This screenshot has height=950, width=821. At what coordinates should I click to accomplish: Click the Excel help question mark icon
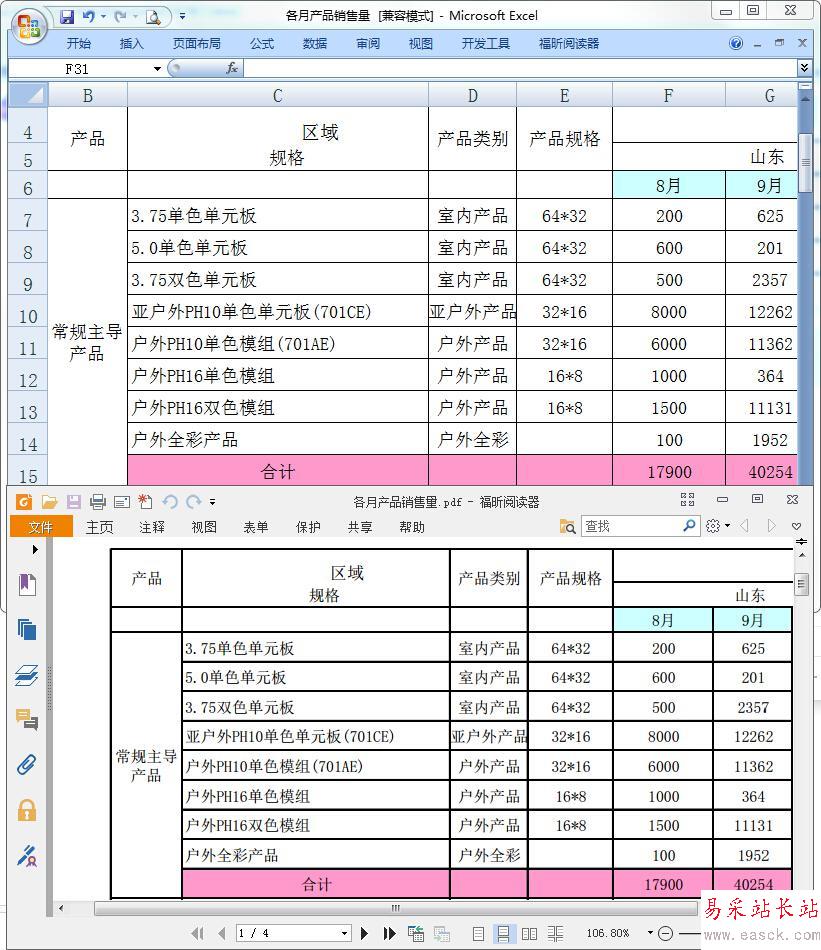[x=736, y=44]
